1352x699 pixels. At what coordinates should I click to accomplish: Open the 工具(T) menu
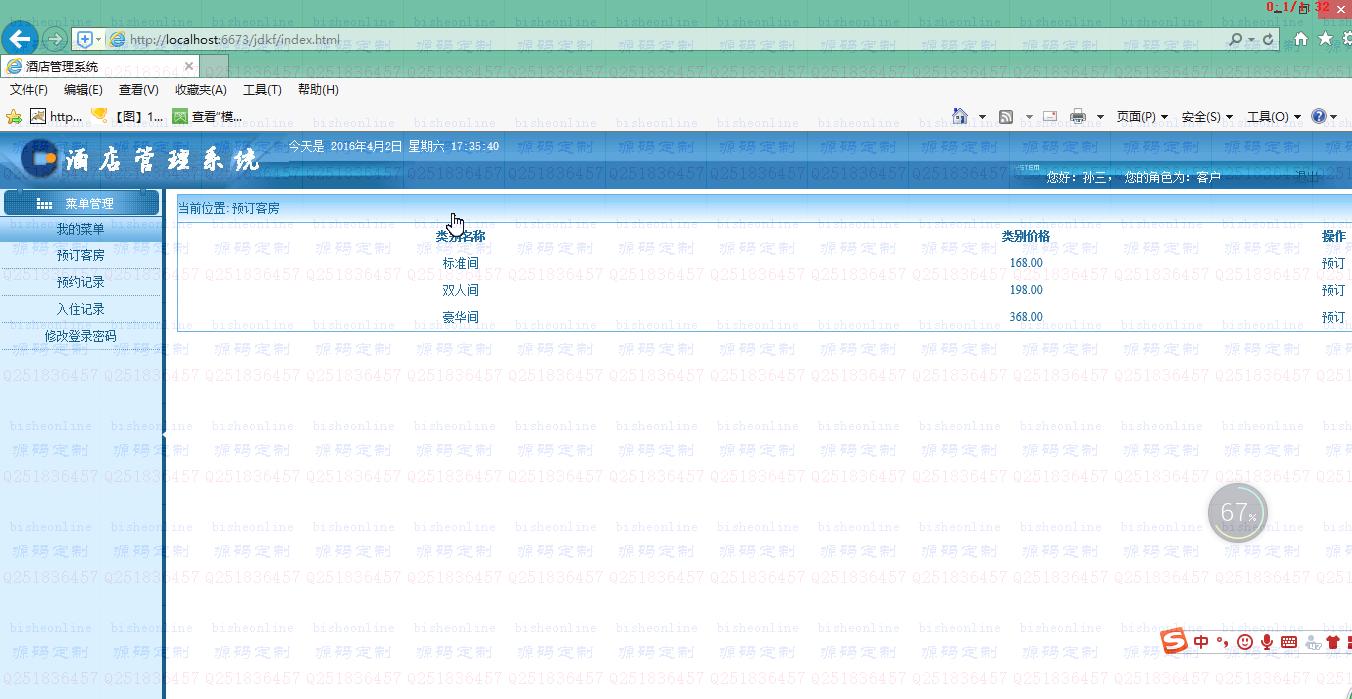tap(262, 90)
